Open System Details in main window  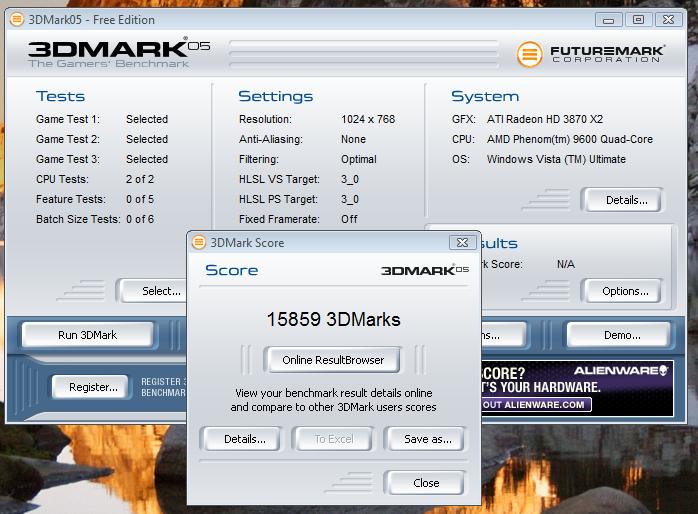pyautogui.click(x=623, y=200)
